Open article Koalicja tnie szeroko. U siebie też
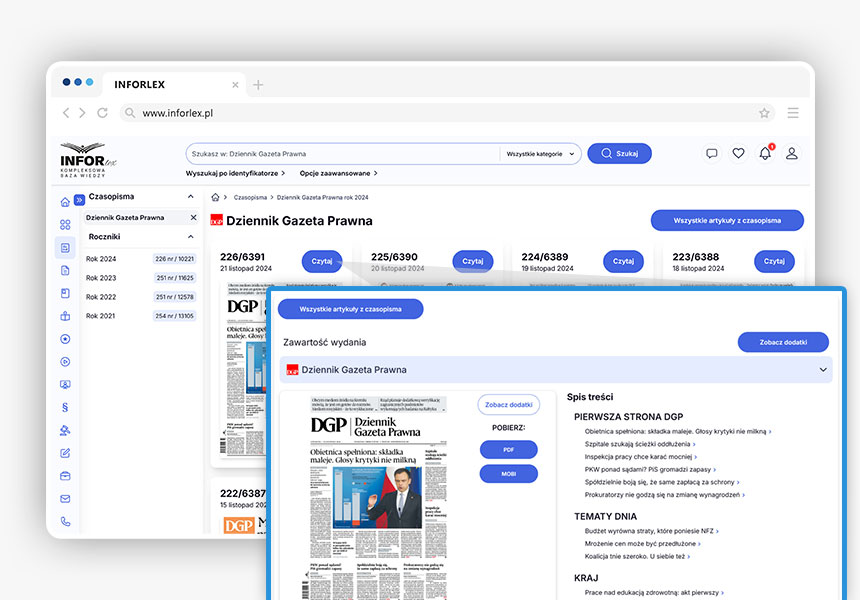Screen dimensions: 860x600 click(x=637, y=557)
